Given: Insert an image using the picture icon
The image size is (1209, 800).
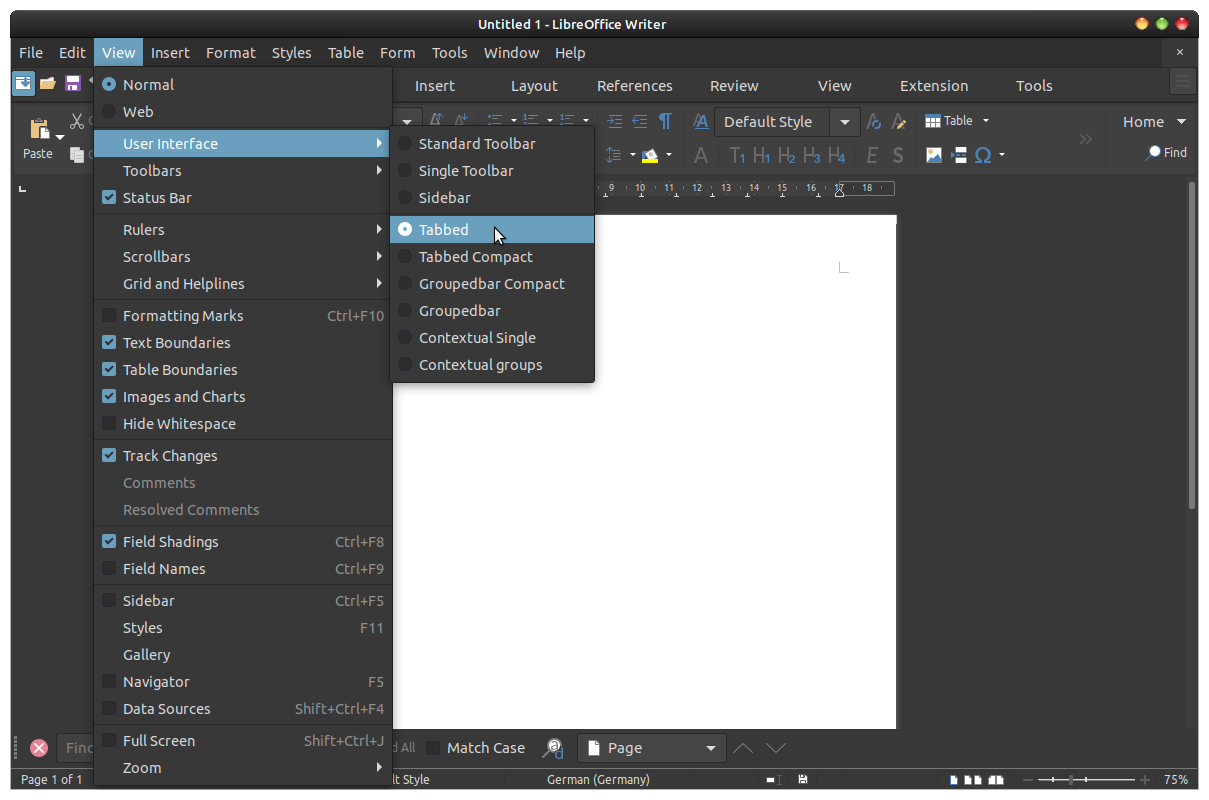Looking at the screenshot, I should coord(934,155).
